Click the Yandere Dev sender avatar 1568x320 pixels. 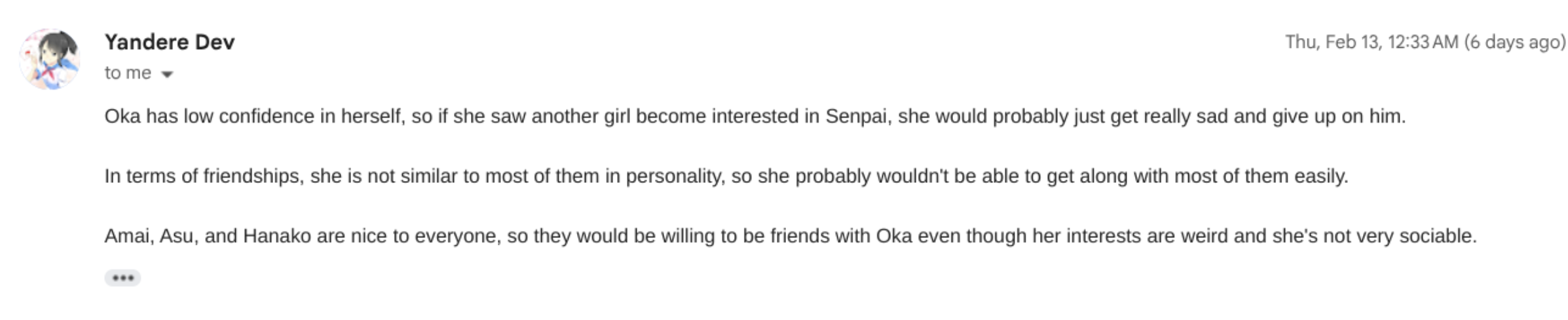50,59
